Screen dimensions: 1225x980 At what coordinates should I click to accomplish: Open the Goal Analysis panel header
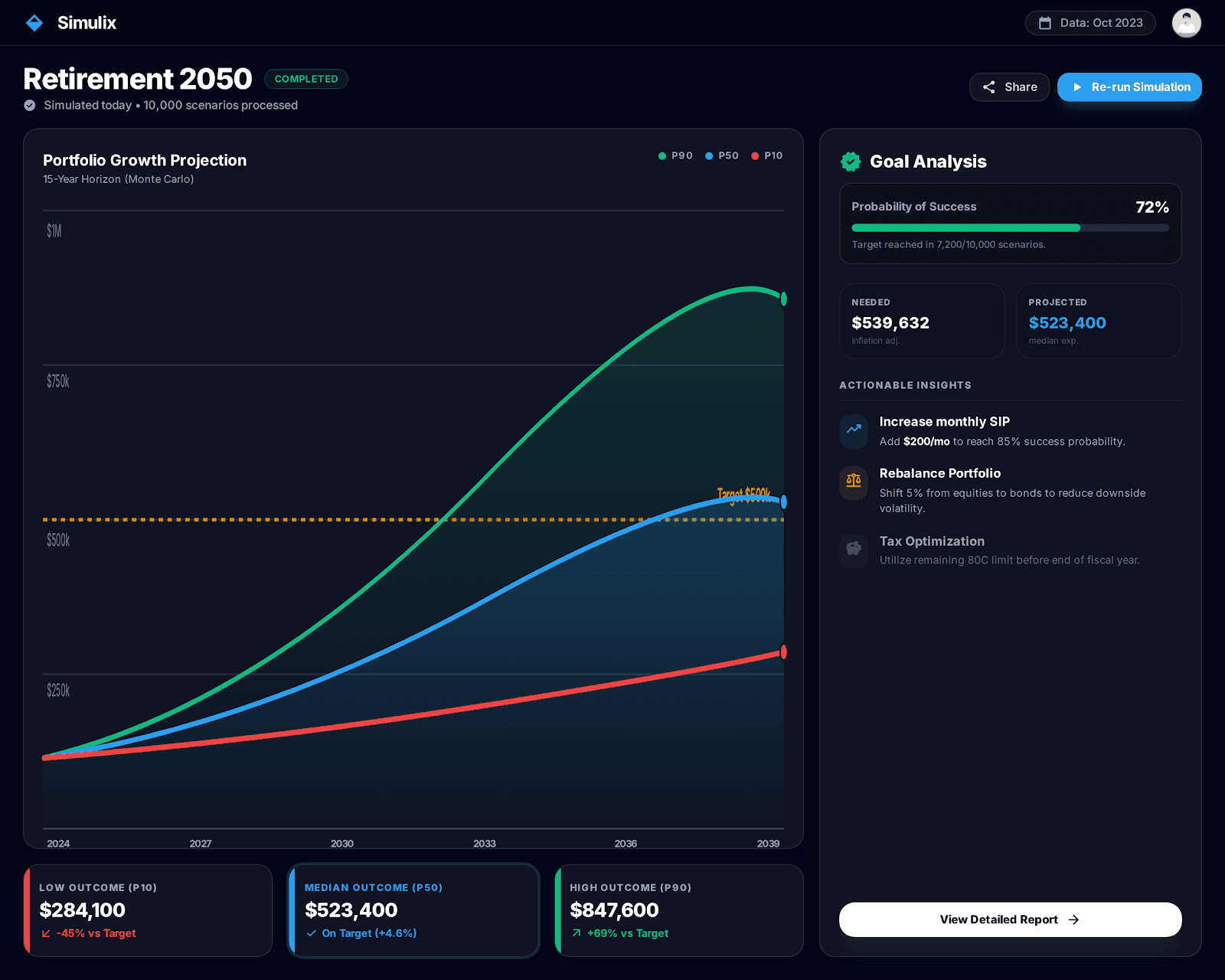928,162
